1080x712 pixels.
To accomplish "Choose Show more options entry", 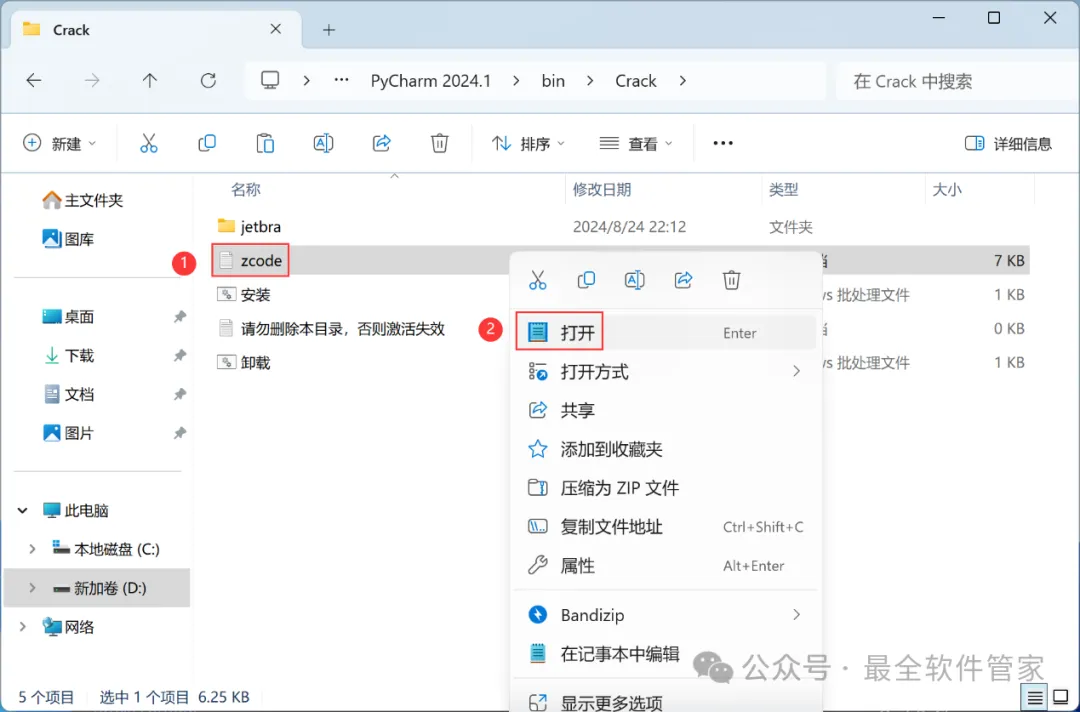I will (x=665, y=702).
